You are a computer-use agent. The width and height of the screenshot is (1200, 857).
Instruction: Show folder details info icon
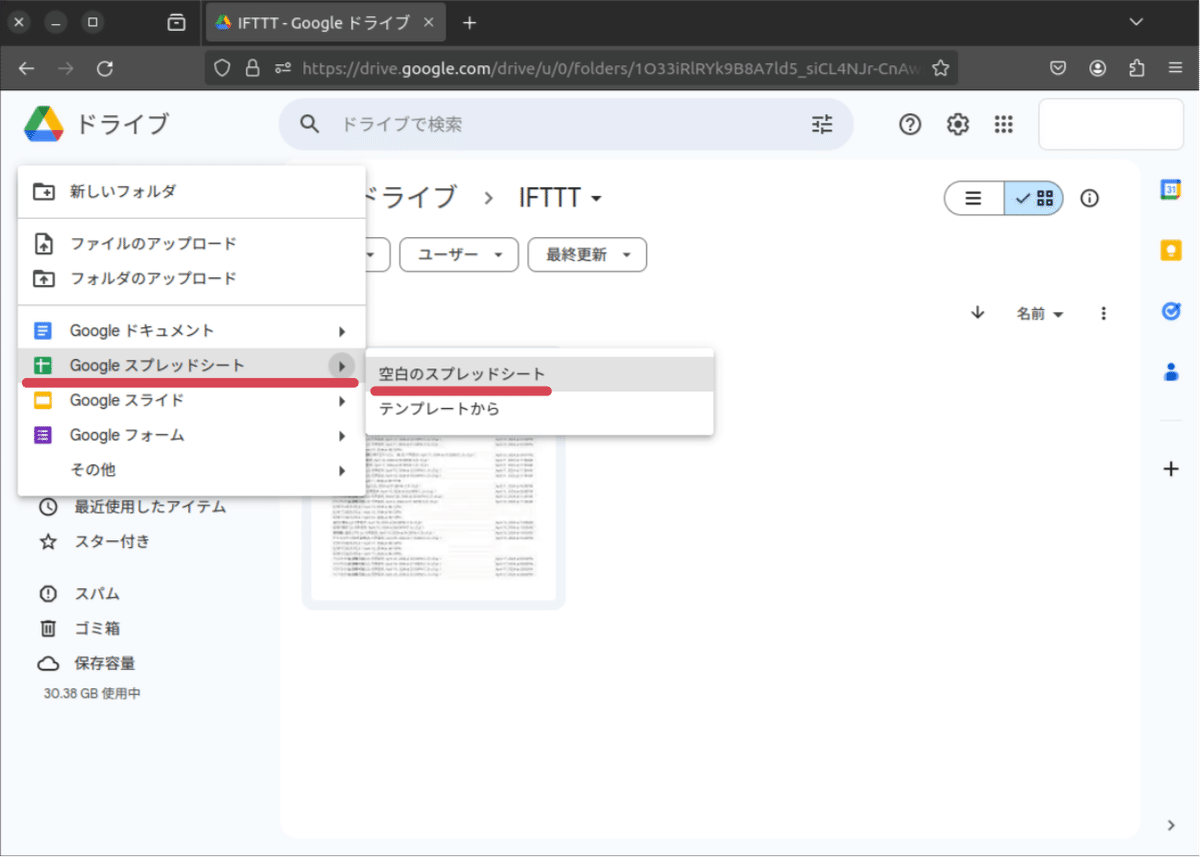click(1090, 198)
